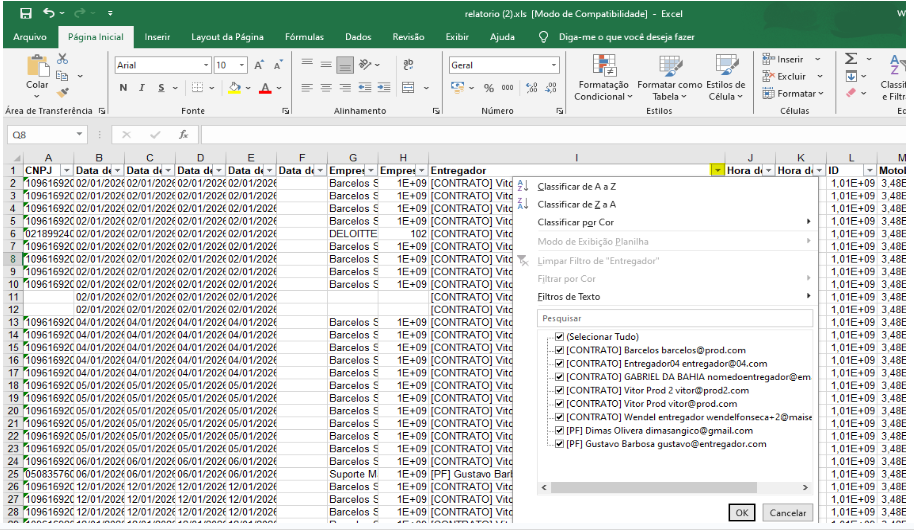The image size is (914, 530).
Task: Uncheck [PF] Dimas Olivera checkbox
Action: [560, 430]
